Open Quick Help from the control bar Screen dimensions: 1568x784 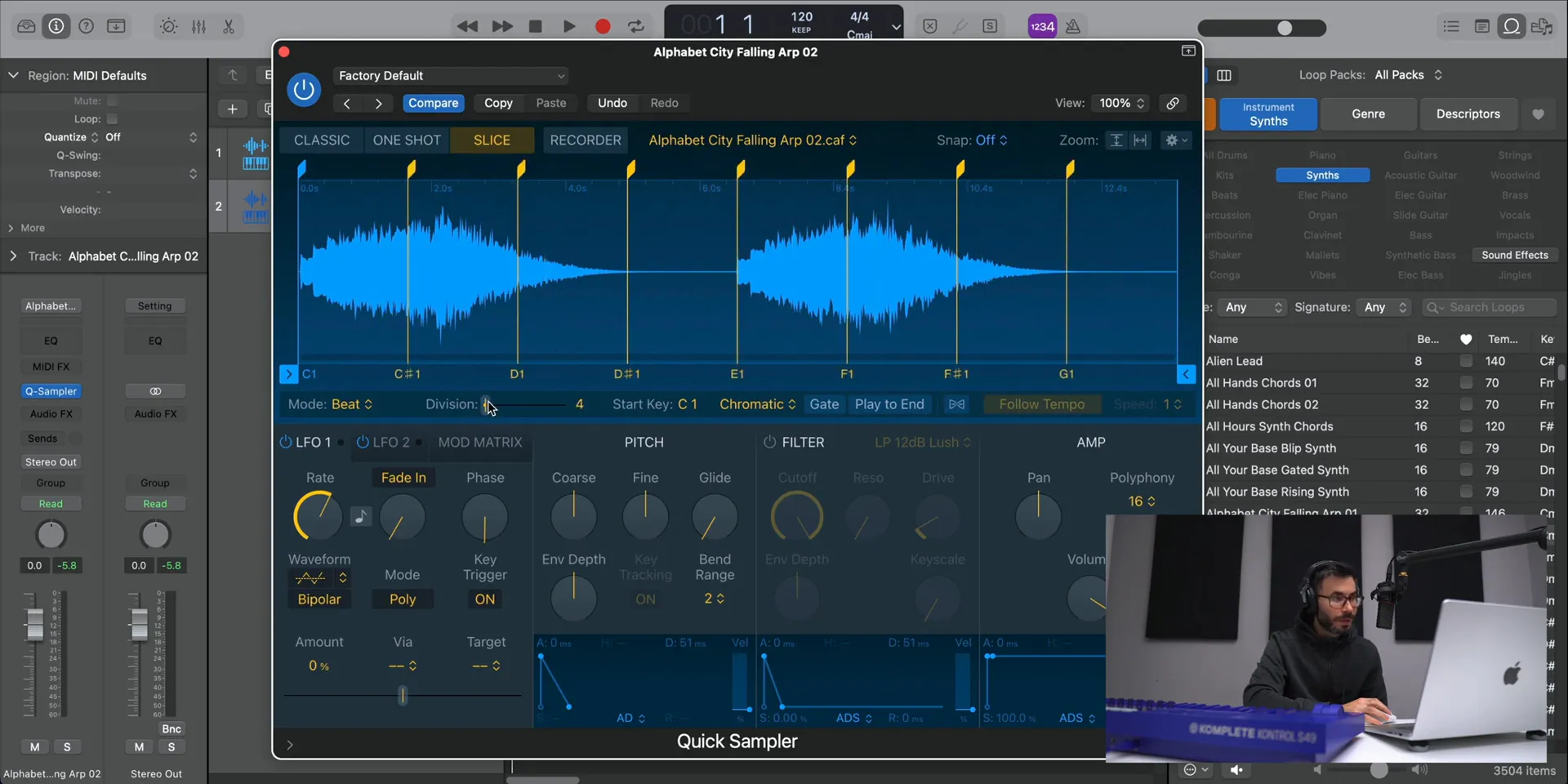(86, 26)
